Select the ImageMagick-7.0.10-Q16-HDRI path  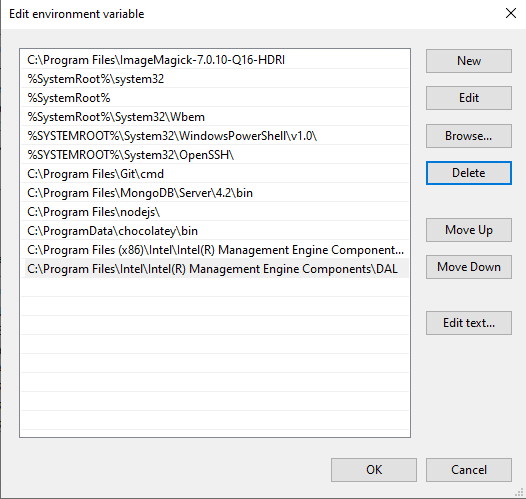pos(215,60)
